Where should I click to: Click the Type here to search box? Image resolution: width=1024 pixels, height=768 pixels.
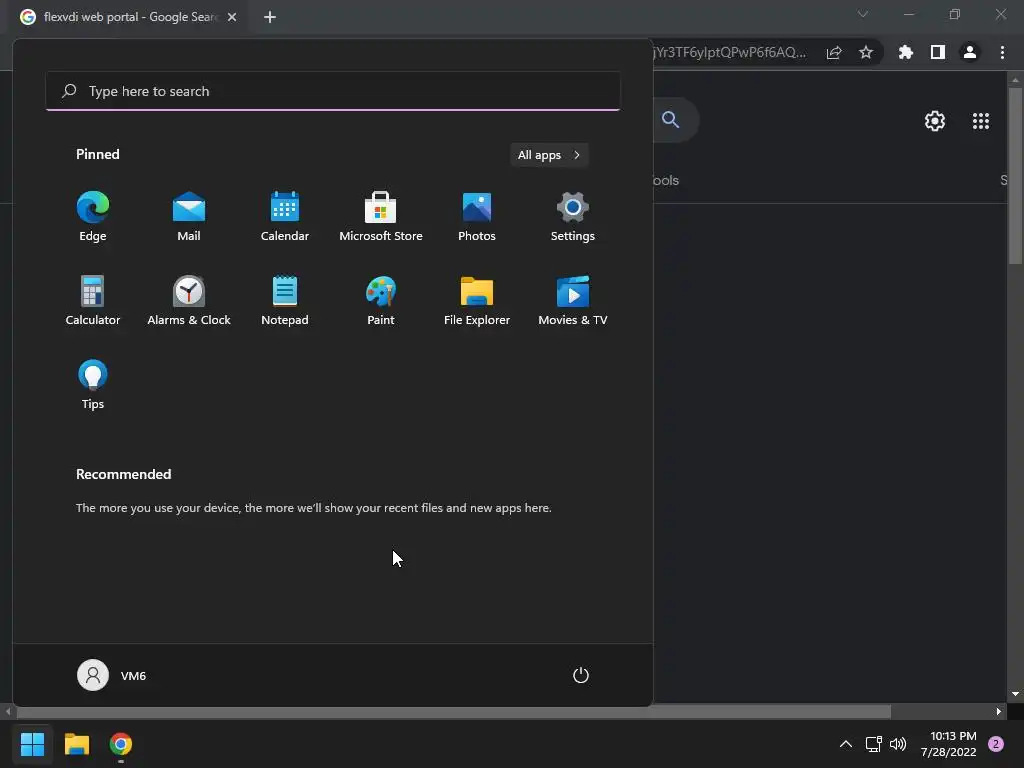pos(333,91)
